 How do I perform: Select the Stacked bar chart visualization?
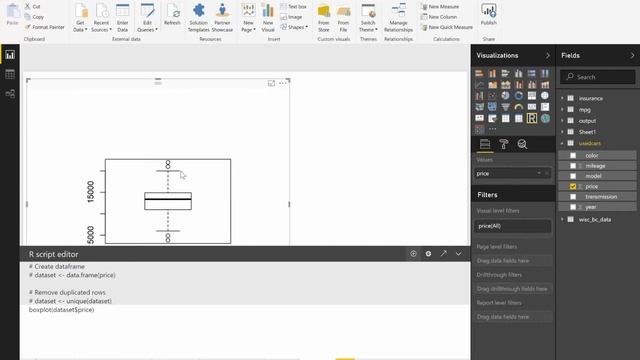[x=479, y=73]
